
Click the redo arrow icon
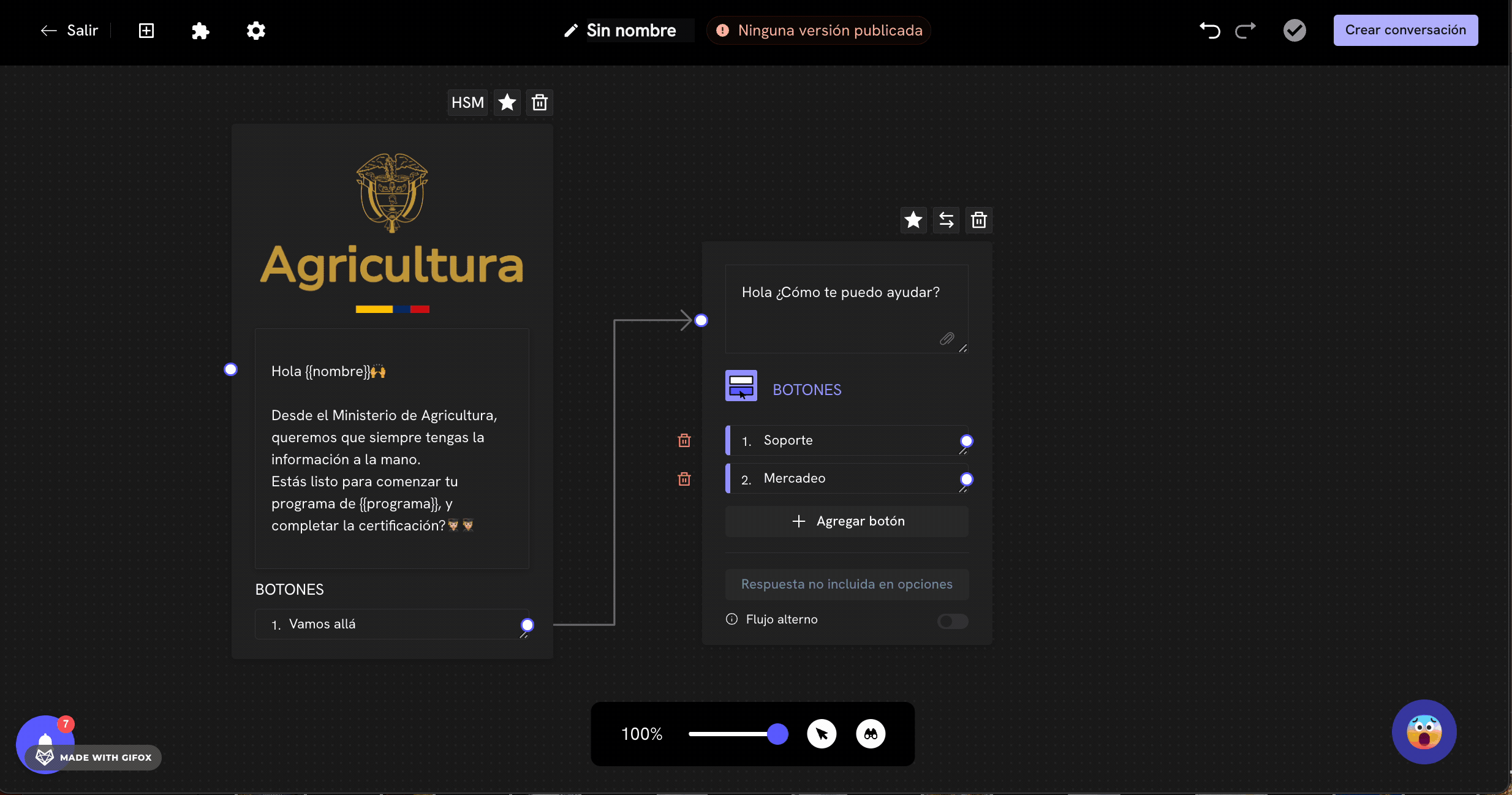pos(1246,31)
